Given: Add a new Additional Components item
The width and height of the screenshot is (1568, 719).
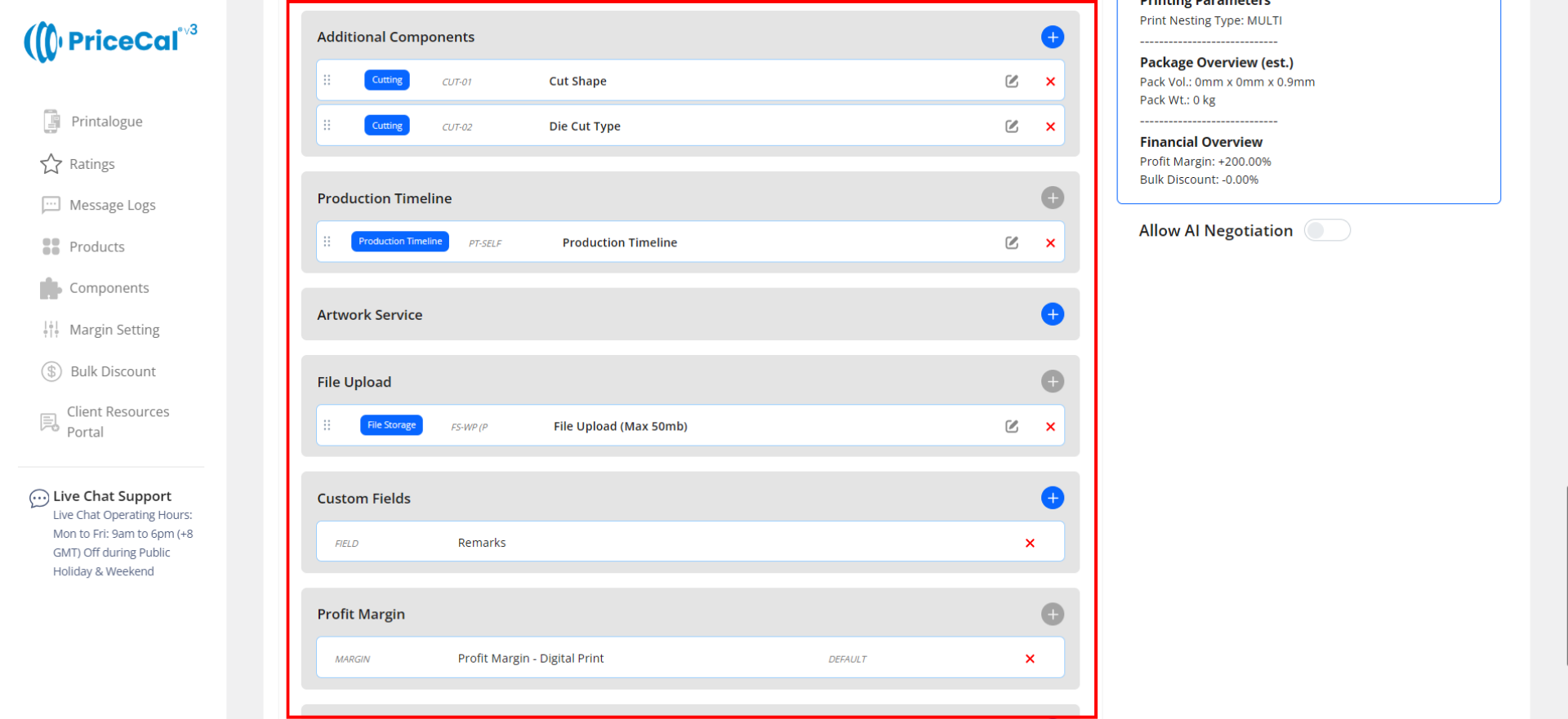Looking at the screenshot, I should [1052, 37].
